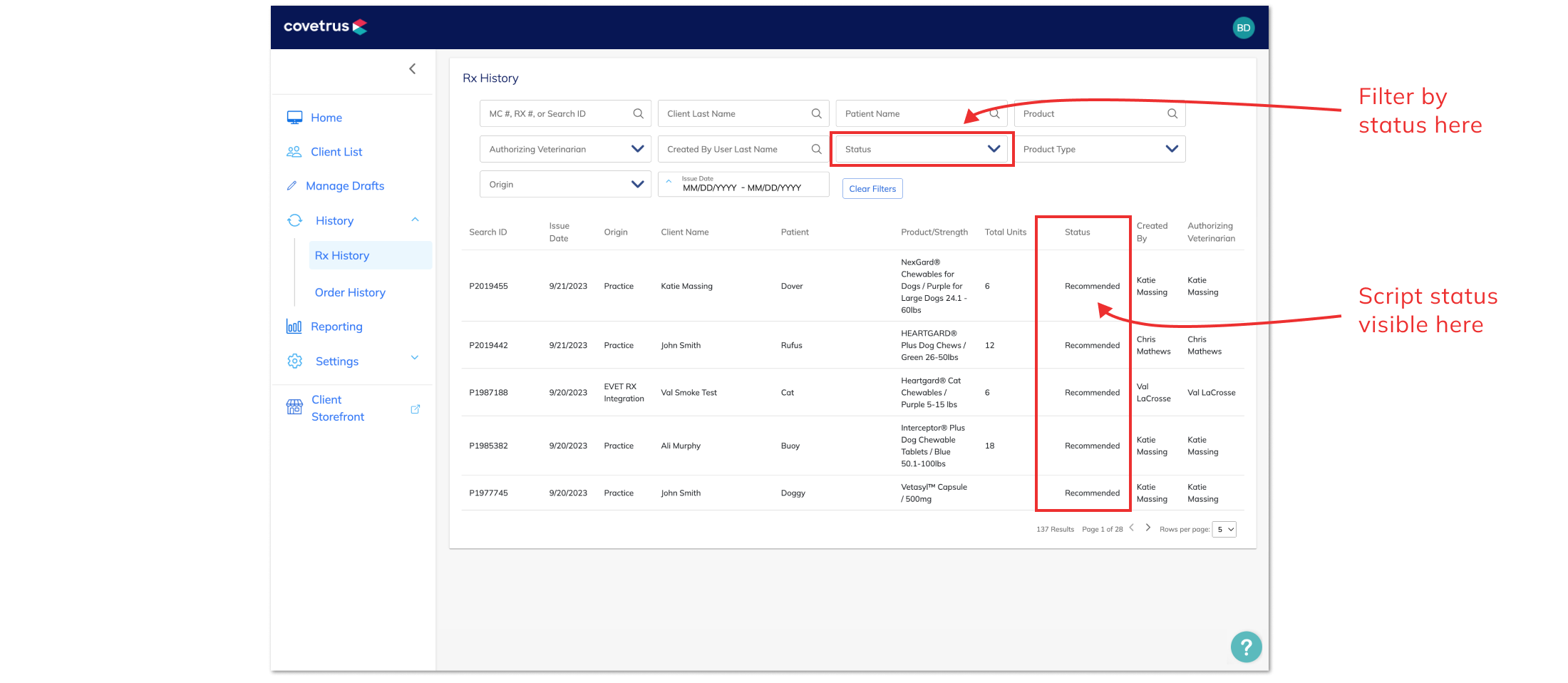Open Client Storefront external link icon
Viewport: 1568px width, 683px height.
416,409
